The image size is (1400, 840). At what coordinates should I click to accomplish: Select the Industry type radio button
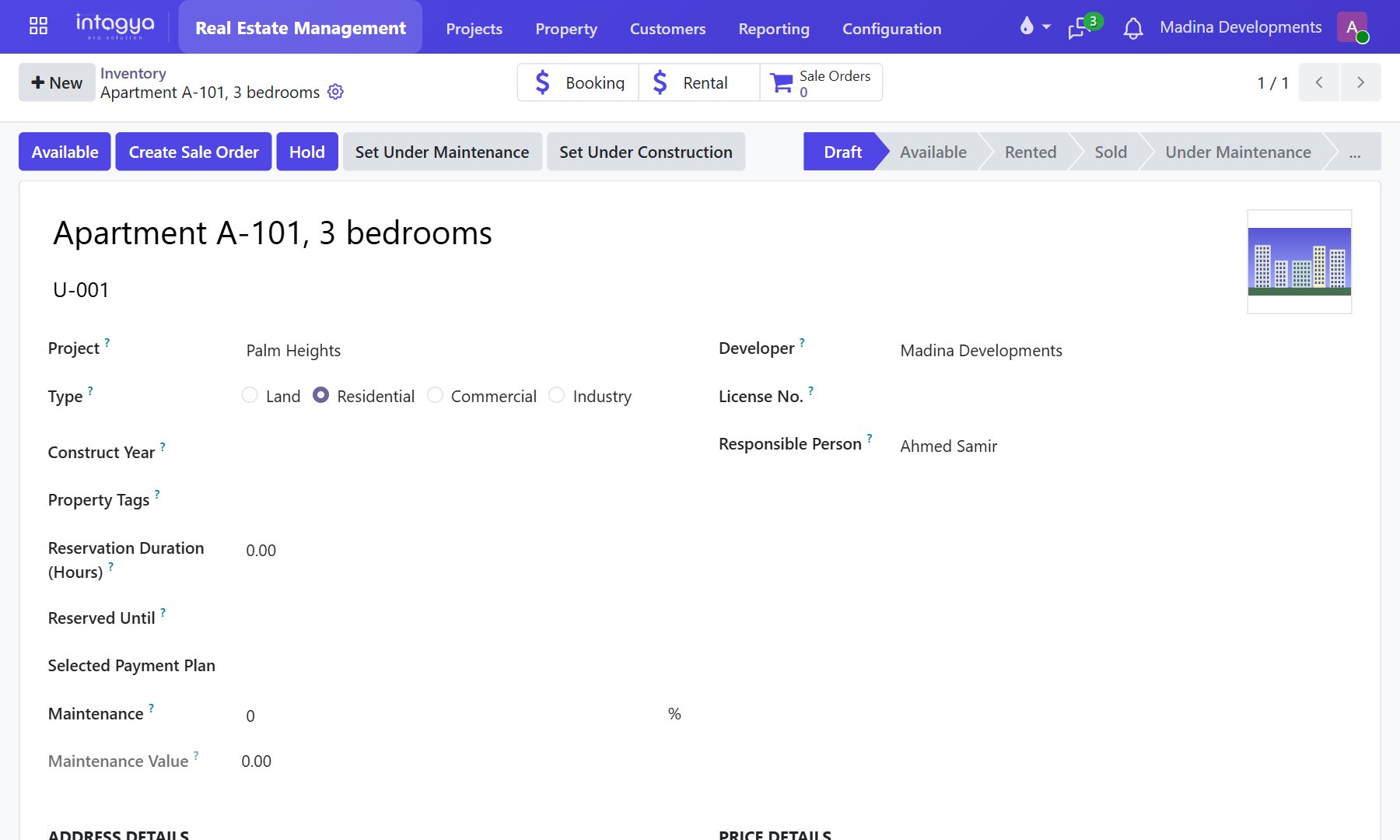557,395
